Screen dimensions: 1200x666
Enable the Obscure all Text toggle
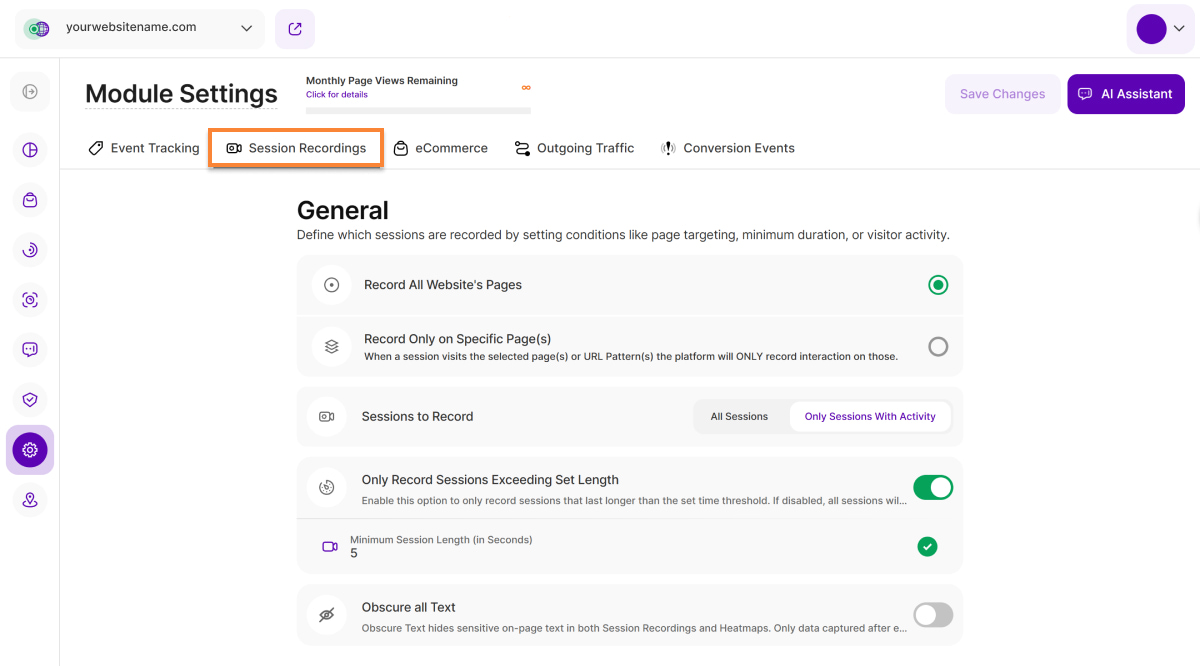click(932, 614)
